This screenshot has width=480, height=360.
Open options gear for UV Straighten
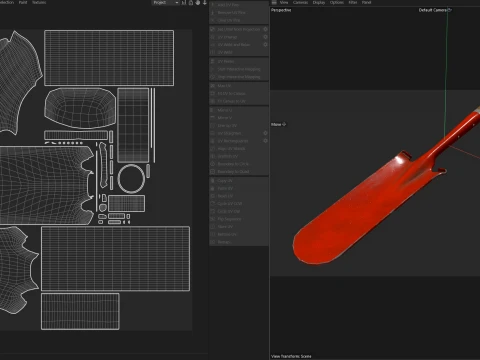[x=265, y=133]
